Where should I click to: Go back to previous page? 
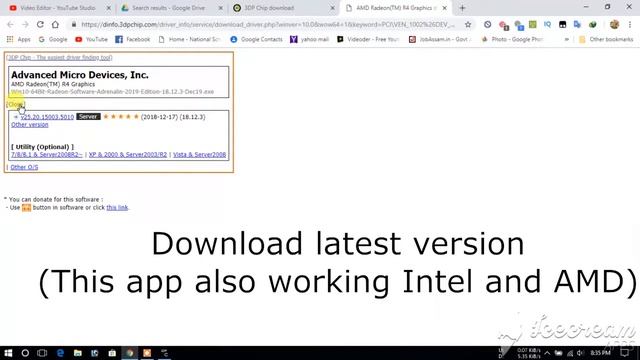[11, 24]
